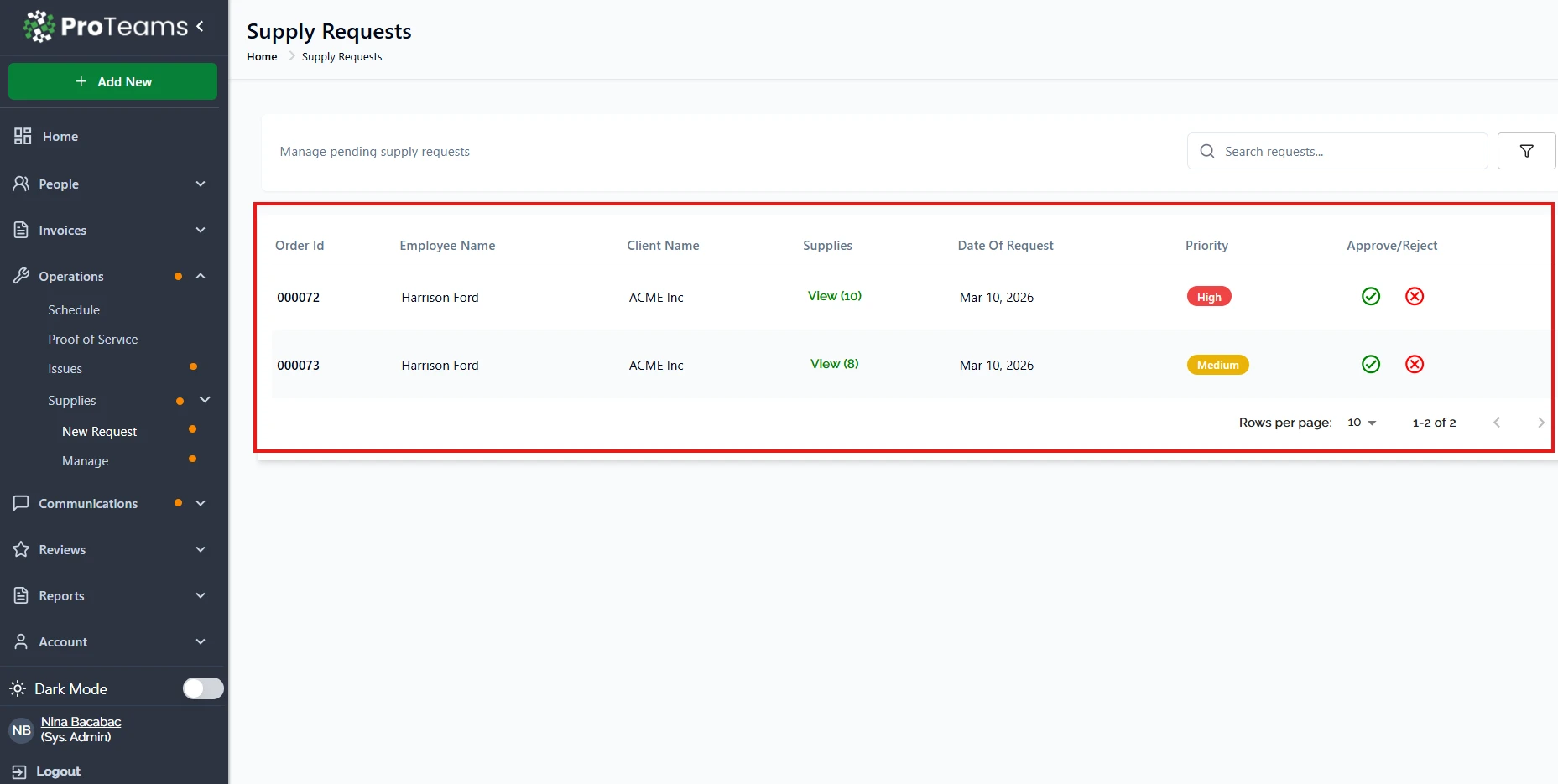Approve supply request order 000073
The image size is (1558, 784).
pos(1370,364)
